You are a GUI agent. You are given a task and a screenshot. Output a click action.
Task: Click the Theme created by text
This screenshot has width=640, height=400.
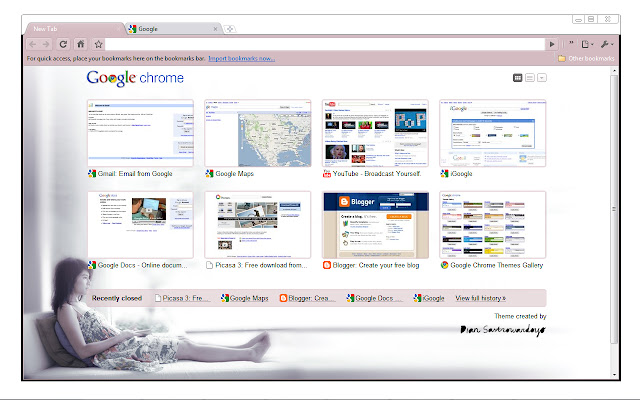tap(520, 316)
